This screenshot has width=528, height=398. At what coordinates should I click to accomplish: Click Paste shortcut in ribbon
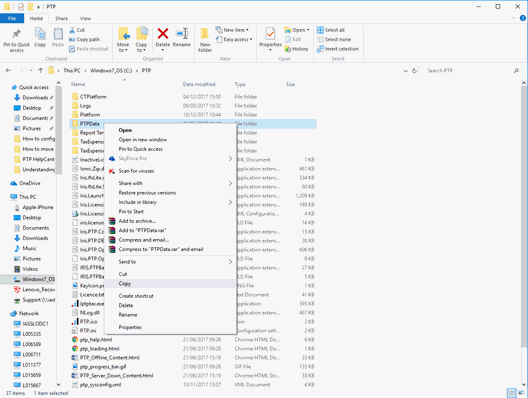89,49
